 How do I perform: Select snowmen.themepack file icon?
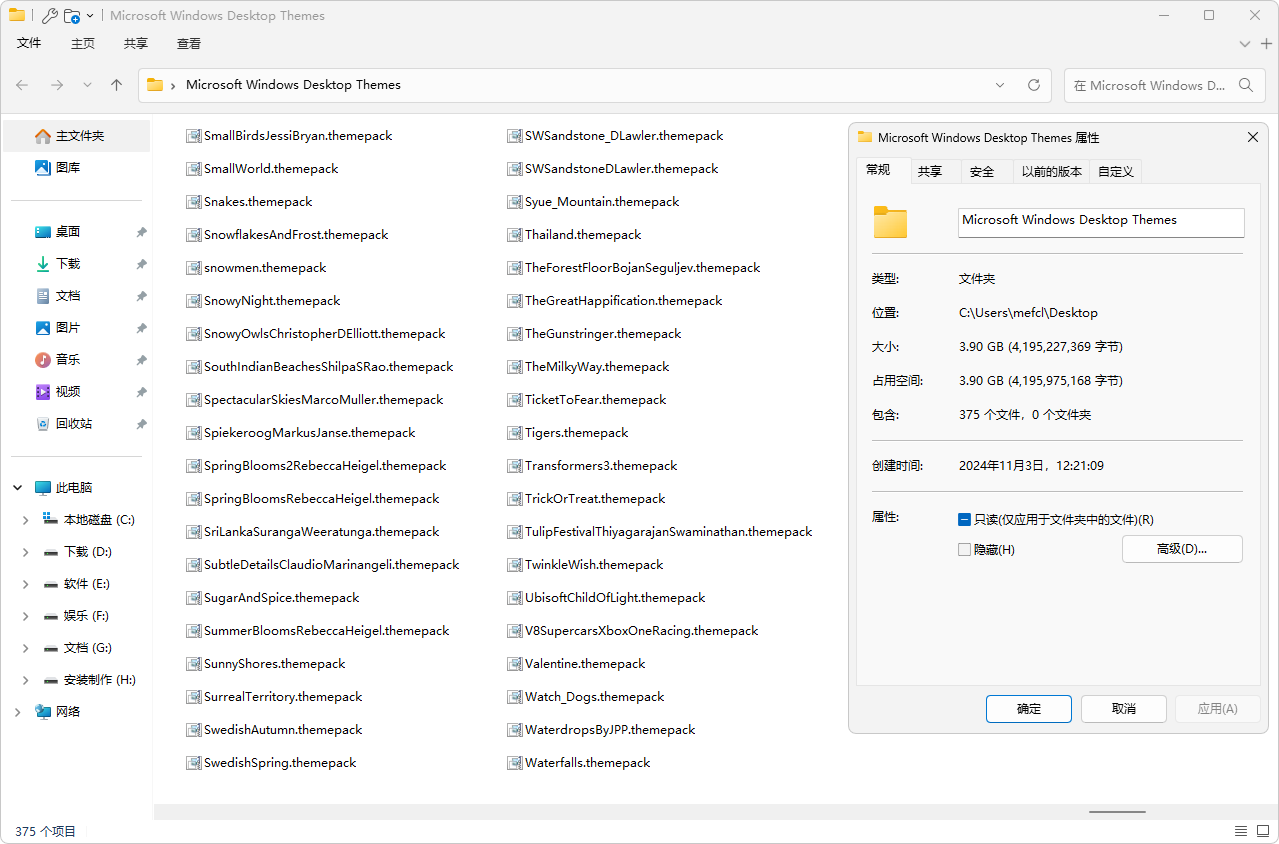click(194, 268)
